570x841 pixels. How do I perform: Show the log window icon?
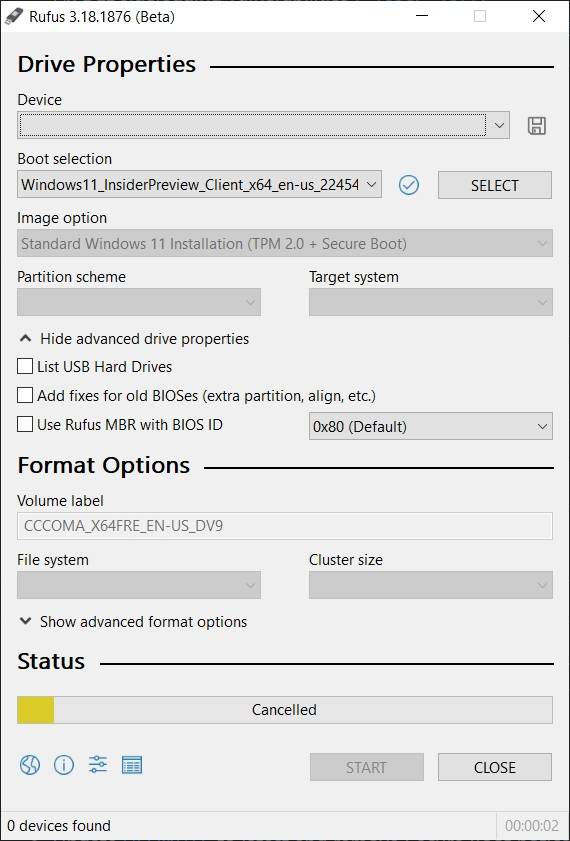pos(132,765)
